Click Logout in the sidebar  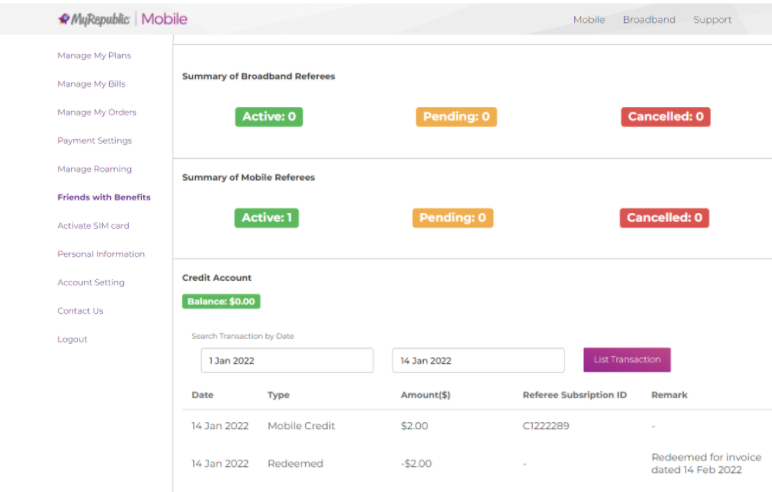click(x=72, y=339)
